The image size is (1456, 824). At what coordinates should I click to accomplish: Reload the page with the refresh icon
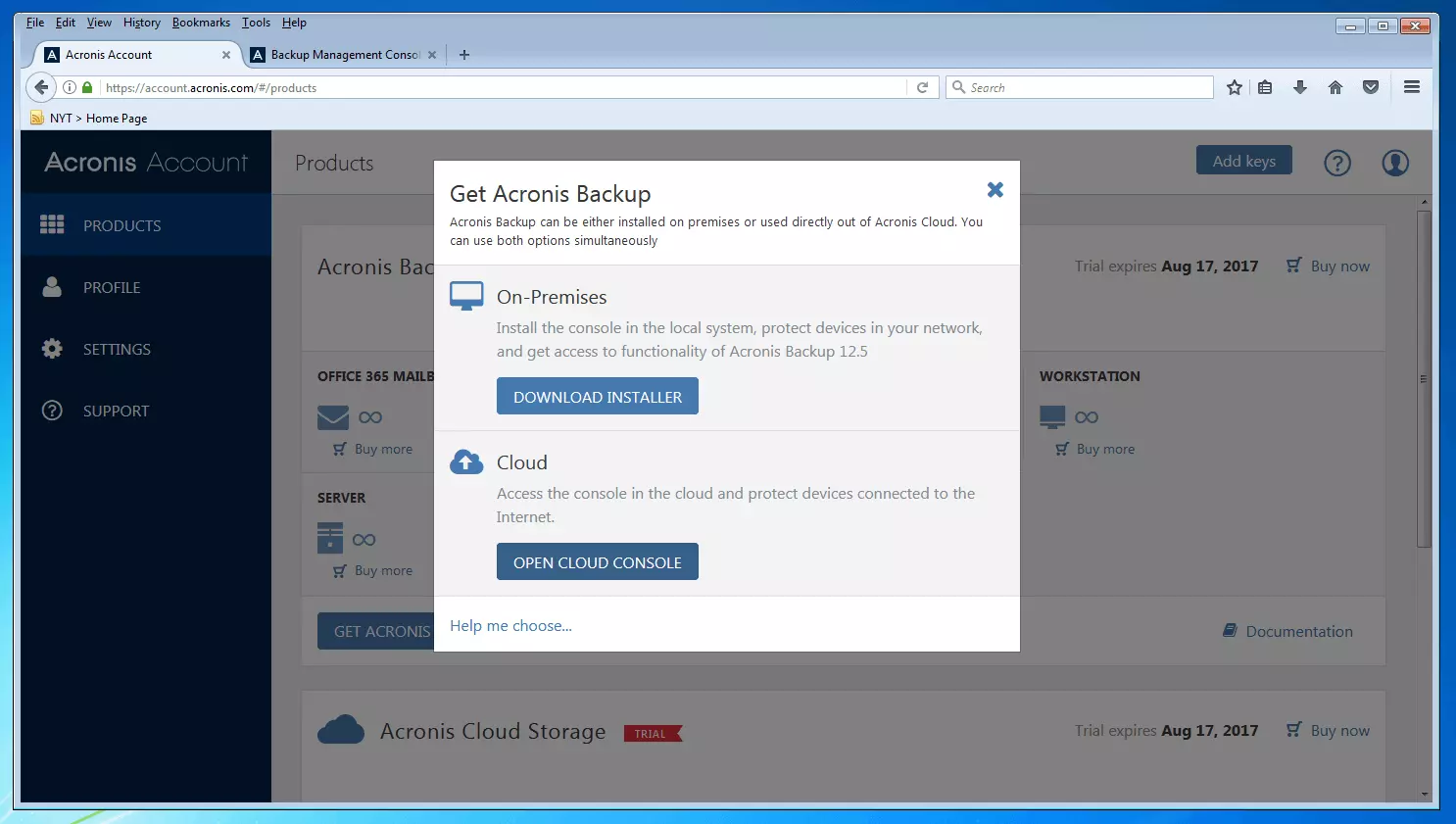[x=922, y=87]
